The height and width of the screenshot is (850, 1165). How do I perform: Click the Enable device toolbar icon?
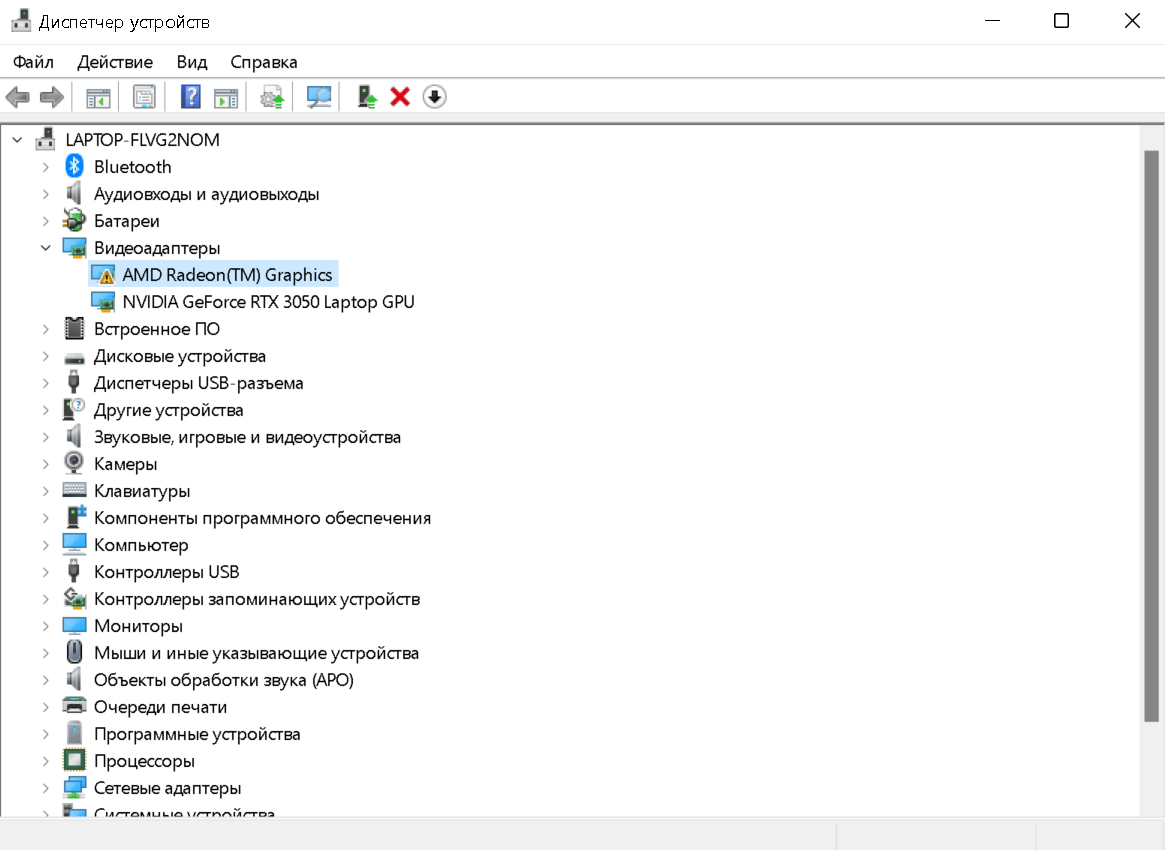366,97
